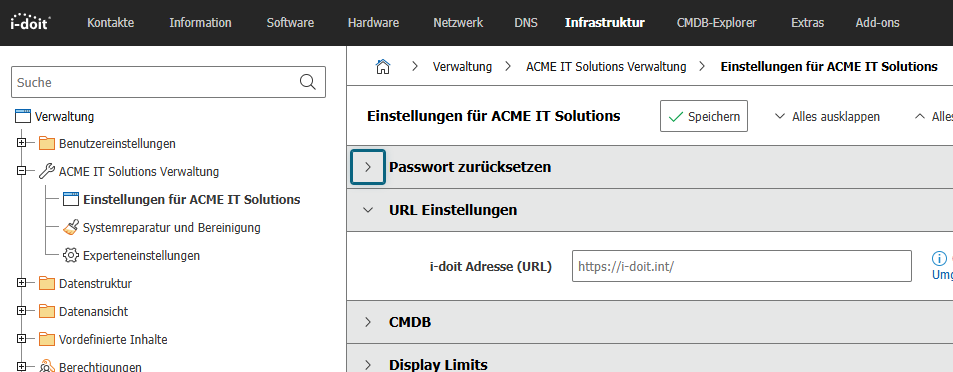
Task: Click the URL Einstellungen section title
Action: coord(453,210)
